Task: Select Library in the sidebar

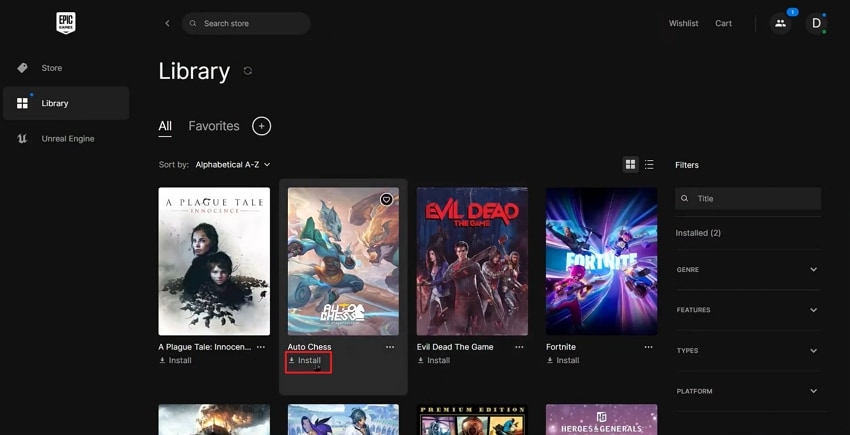Action: (66, 103)
